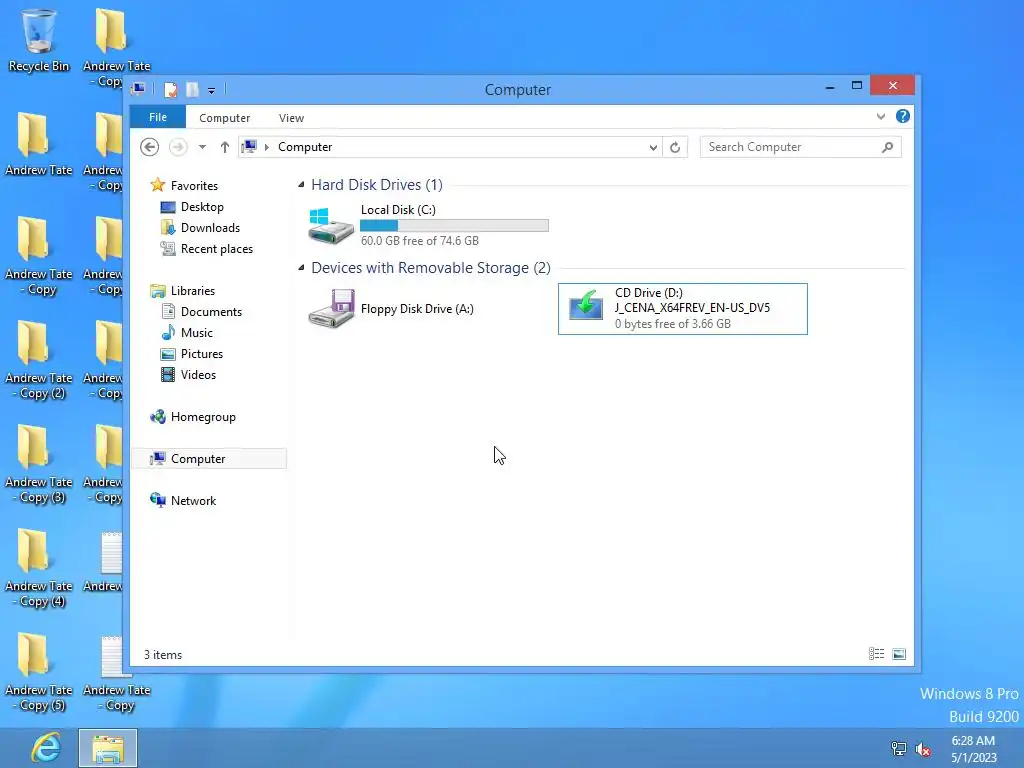Screen dimensions: 1024x768
Task: Open the Recent locations dropdown arrow
Action: point(202,147)
